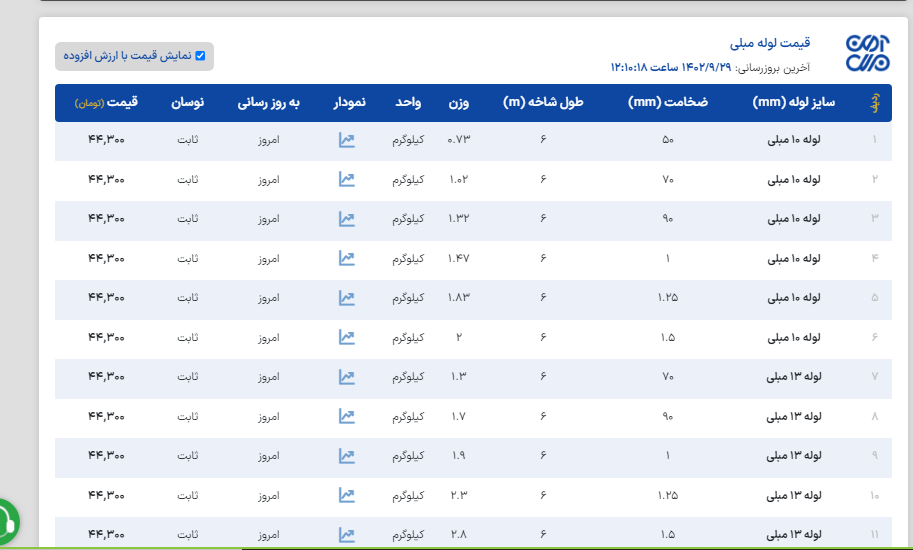
Task: Open chart icon for 1.02 kg pipe row
Action: pos(346,179)
